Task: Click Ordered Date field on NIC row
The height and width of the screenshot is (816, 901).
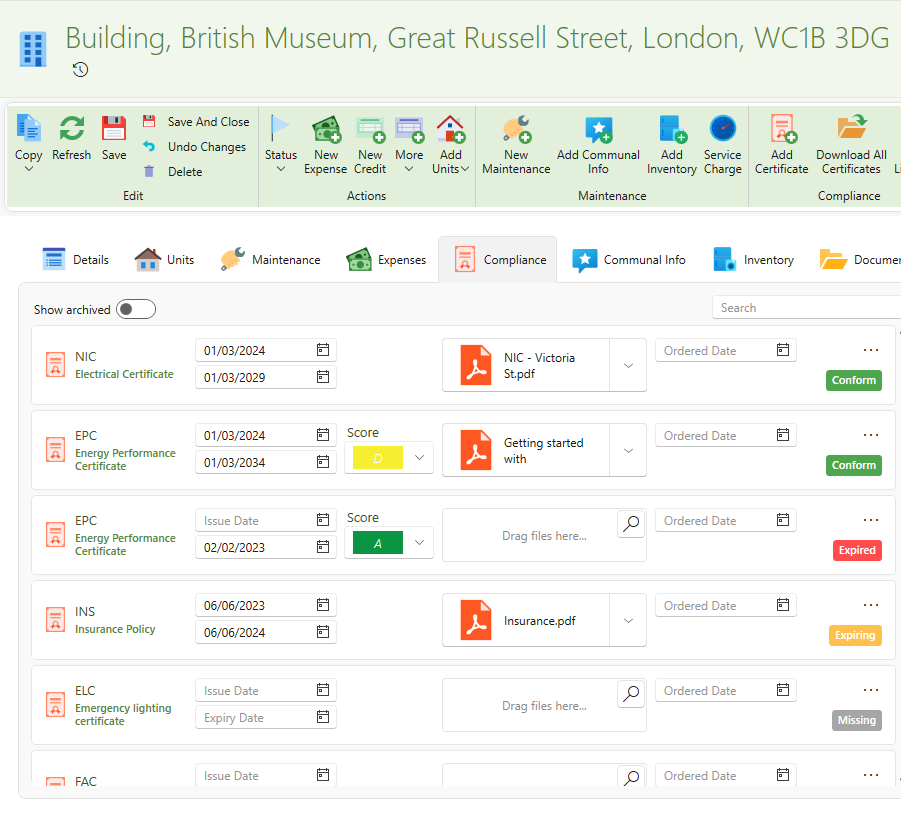Action: [x=725, y=350]
